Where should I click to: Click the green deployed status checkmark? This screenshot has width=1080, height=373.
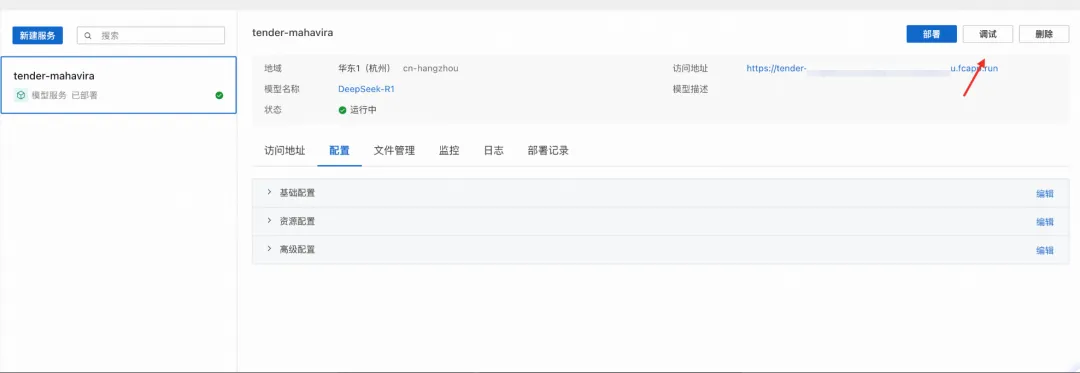[219, 96]
